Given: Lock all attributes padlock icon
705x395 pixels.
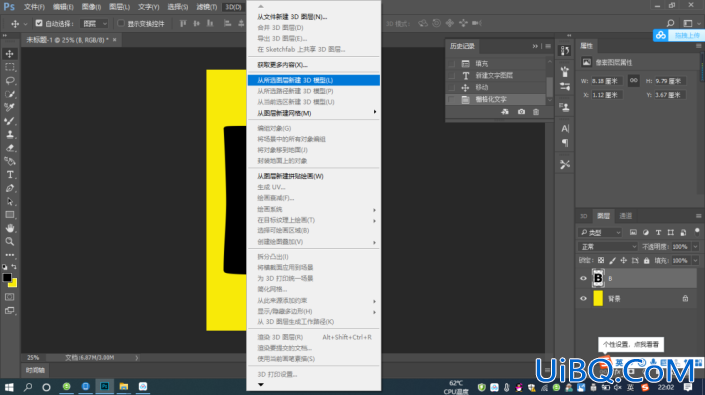Looking at the screenshot, I should pyautogui.click(x=646, y=260).
